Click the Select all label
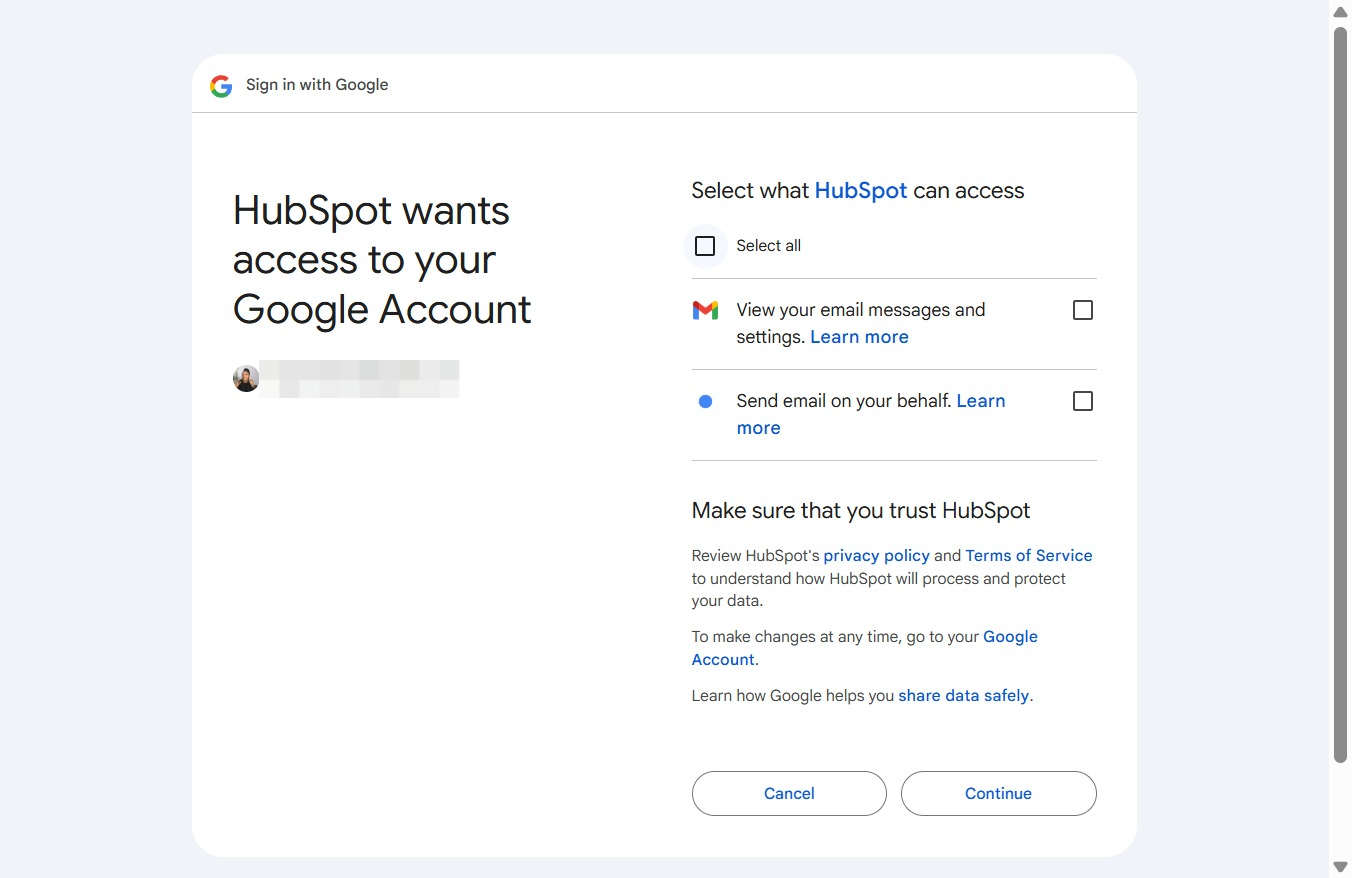Viewport: 1352px width, 878px height. click(768, 246)
